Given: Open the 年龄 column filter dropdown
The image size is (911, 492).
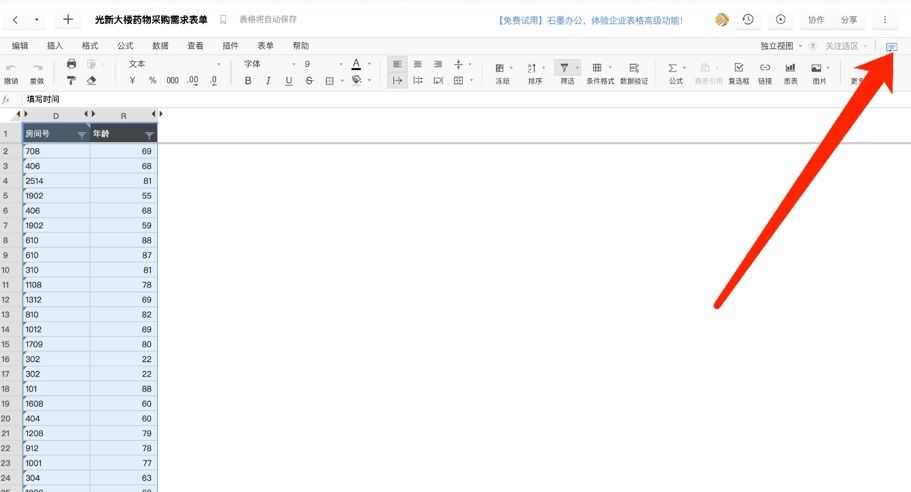Looking at the screenshot, I should (x=149, y=135).
